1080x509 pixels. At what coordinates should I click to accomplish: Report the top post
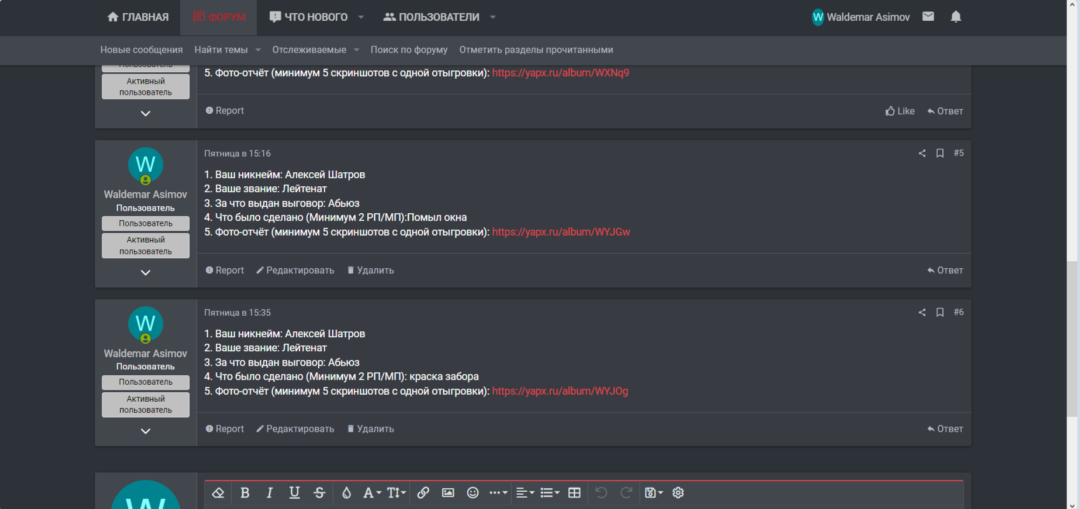pyautogui.click(x=225, y=110)
